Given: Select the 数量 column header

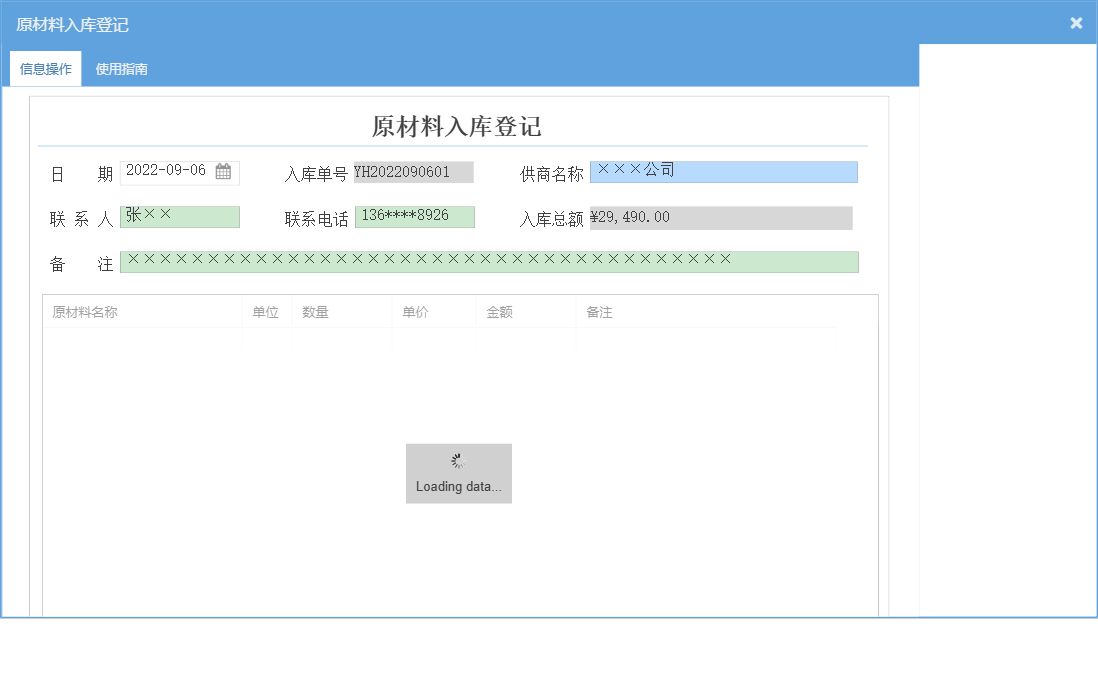Looking at the screenshot, I should (x=316, y=311).
